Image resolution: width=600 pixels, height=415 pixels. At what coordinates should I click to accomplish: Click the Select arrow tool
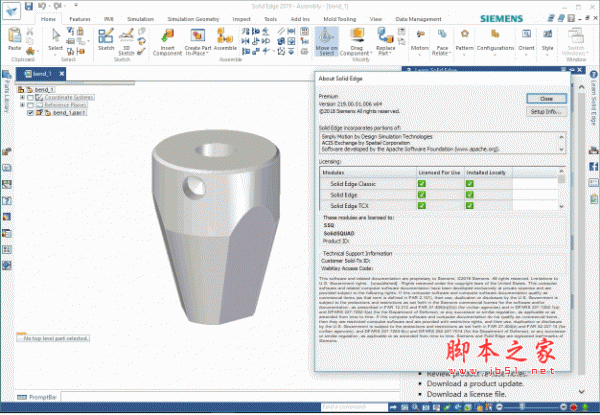tap(56, 35)
